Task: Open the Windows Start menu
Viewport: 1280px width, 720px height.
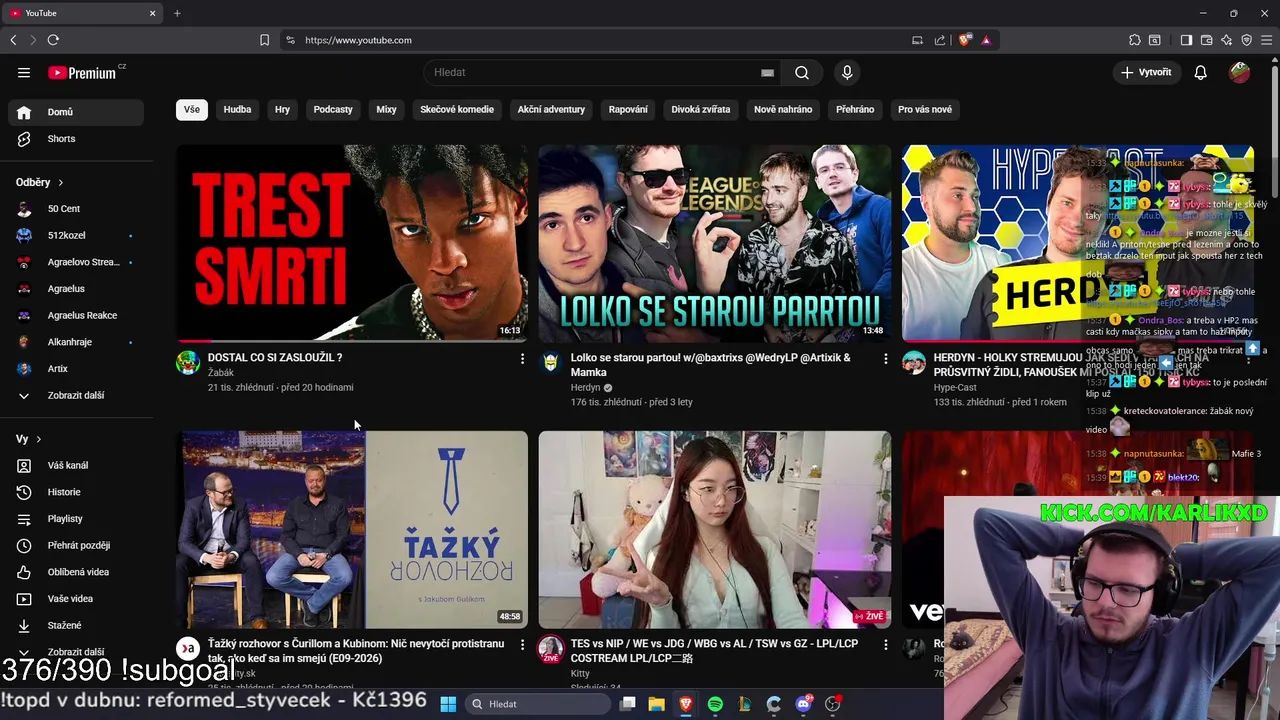Action: (x=448, y=704)
